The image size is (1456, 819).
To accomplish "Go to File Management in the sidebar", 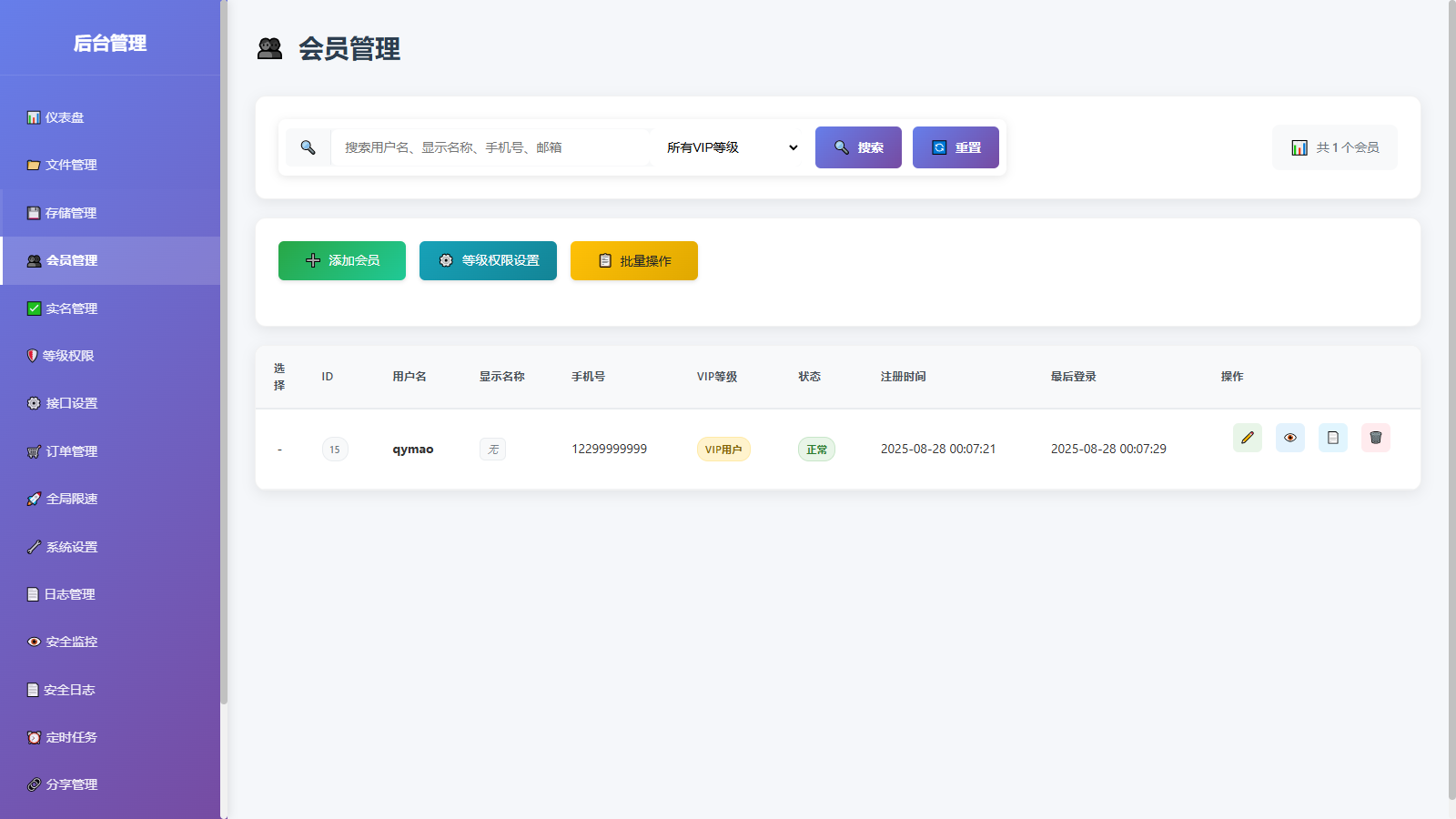I will 70,165.
